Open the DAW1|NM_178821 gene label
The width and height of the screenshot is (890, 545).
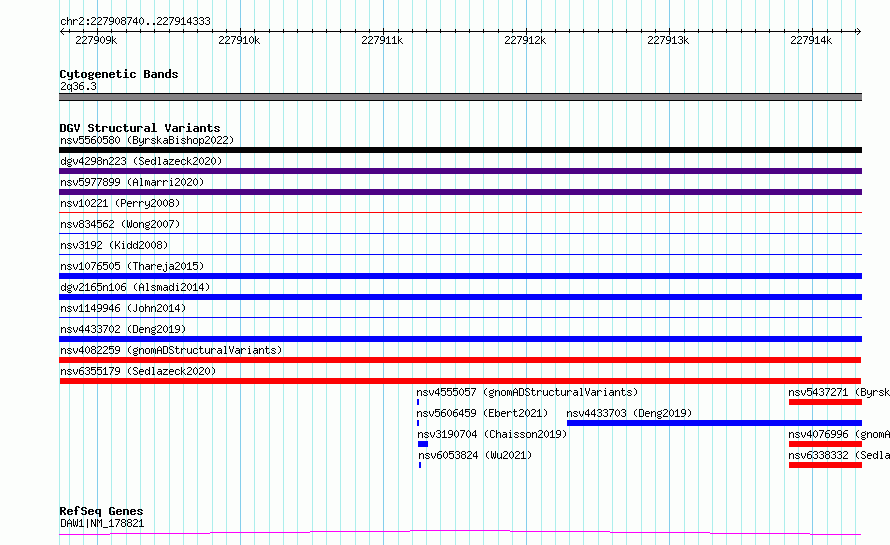pos(102,523)
